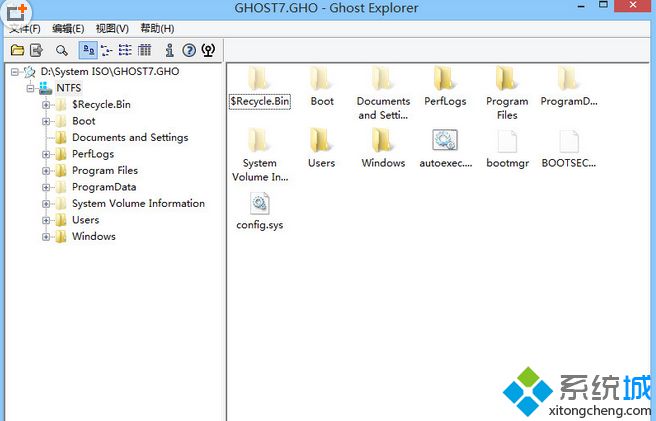Select Documents and Settings in the tree
Viewport: 656px width, 421px height.
(x=130, y=137)
